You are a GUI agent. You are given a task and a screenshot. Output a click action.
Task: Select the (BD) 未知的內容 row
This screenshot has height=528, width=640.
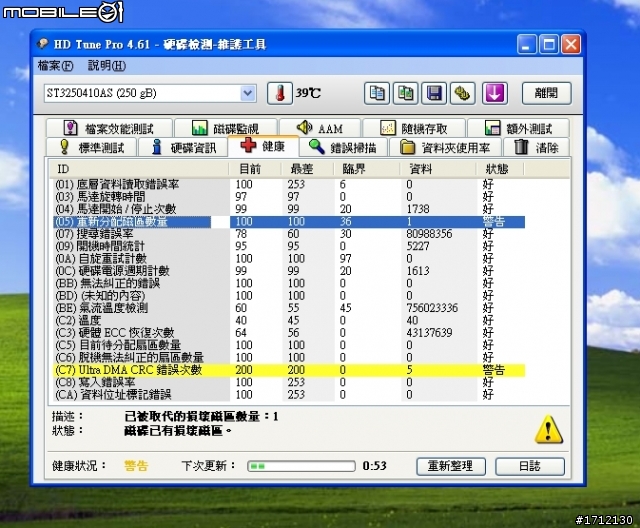[289, 295]
